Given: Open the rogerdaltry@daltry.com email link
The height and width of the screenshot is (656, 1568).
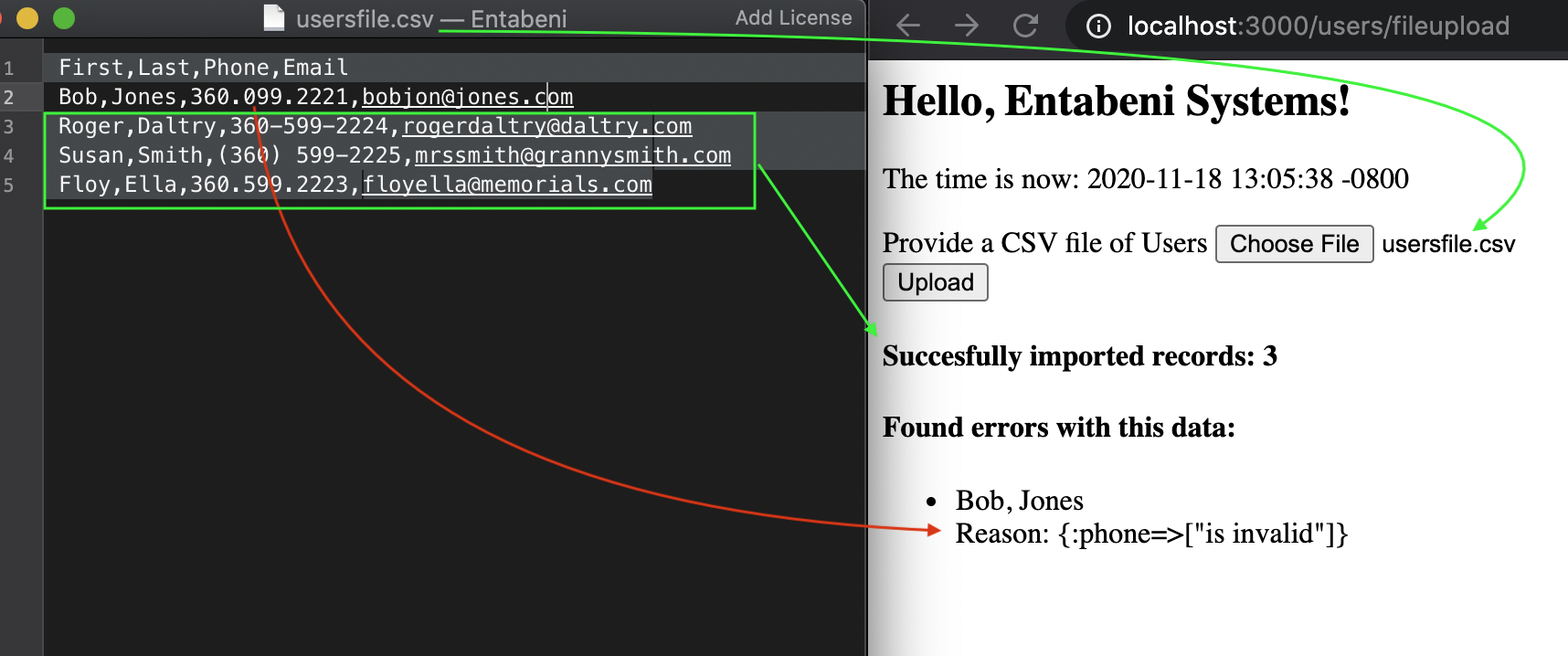Looking at the screenshot, I should [546, 126].
